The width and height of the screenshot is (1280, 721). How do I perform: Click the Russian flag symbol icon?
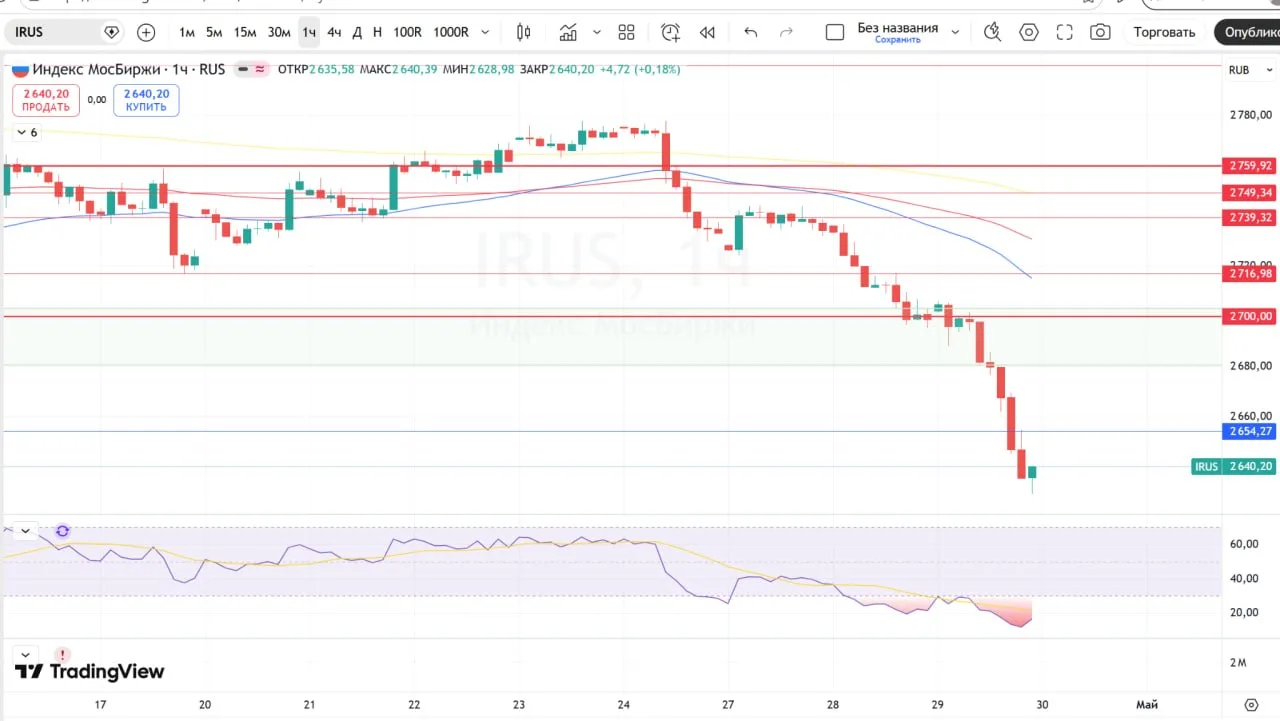tap(20, 69)
